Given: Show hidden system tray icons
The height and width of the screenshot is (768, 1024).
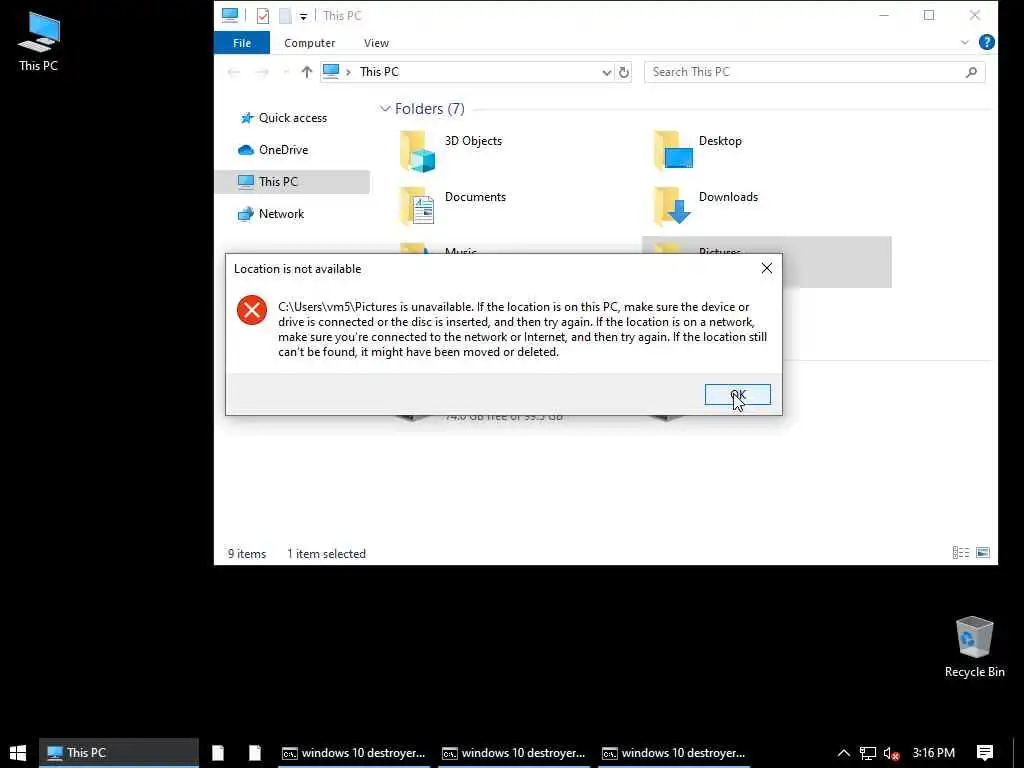Looking at the screenshot, I should 844,753.
